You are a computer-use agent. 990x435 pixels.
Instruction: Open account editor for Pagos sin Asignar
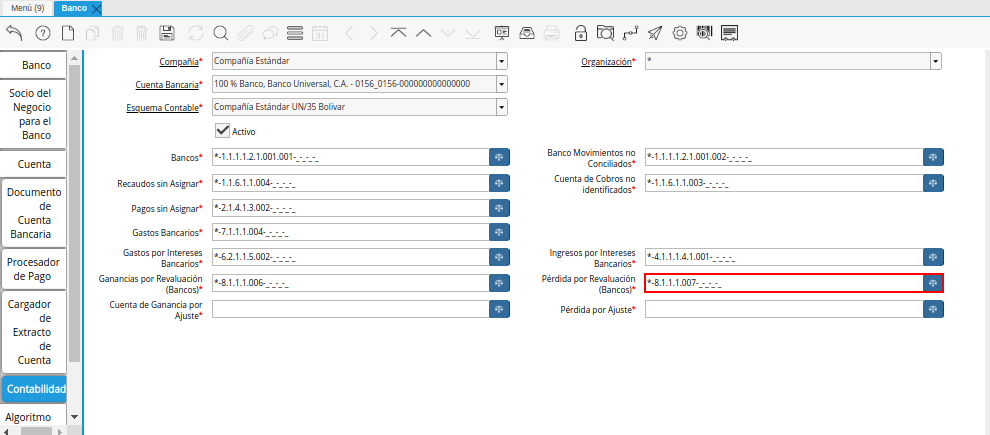(x=499, y=207)
